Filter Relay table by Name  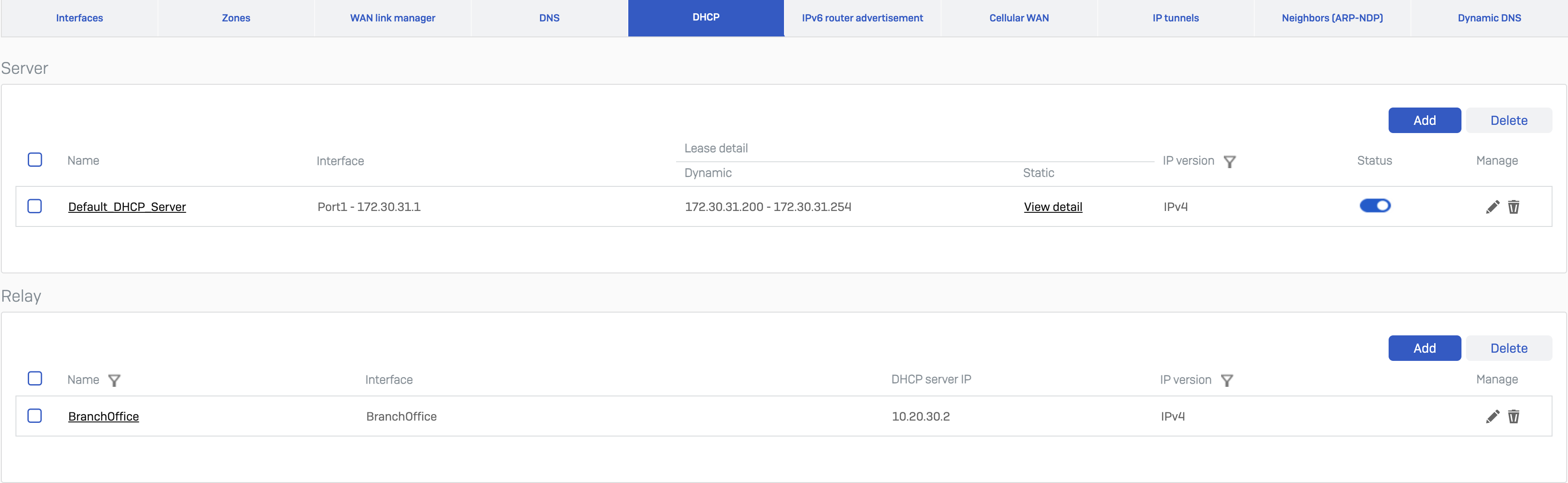point(114,380)
